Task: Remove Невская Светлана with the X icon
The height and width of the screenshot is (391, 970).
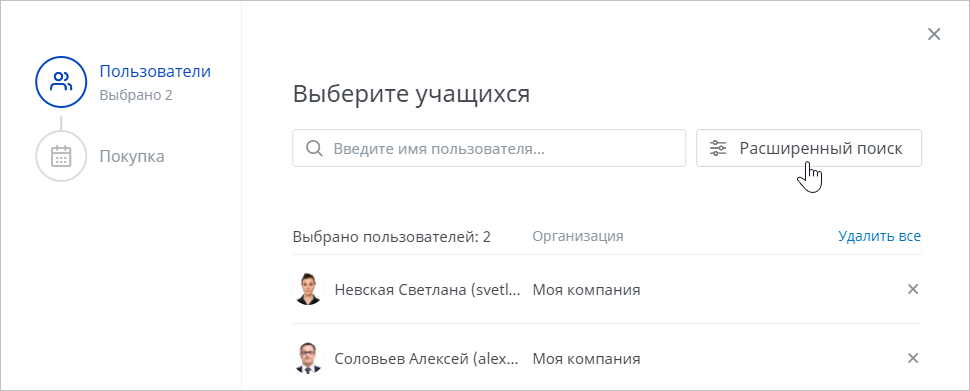Action: [x=912, y=289]
